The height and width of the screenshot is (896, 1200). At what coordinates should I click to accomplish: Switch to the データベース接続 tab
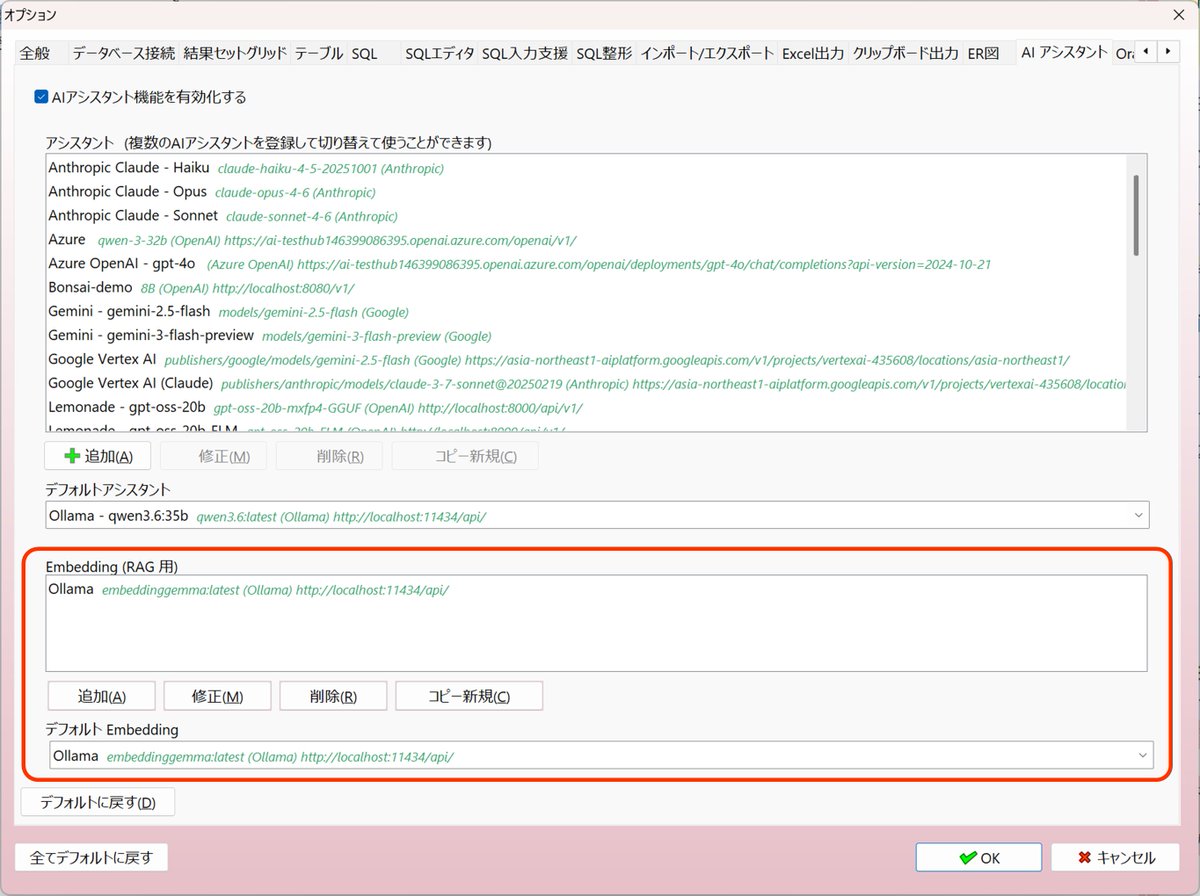pyautogui.click(x=124, y=53)
